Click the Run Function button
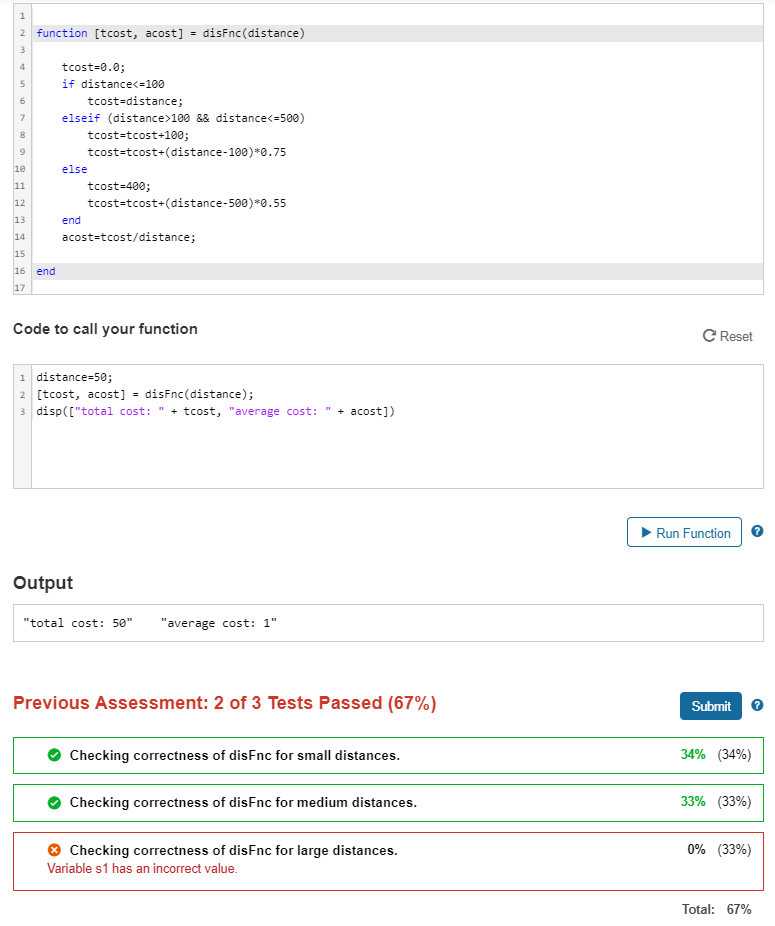The width and height of the screenshot is (775, 926). (684, 532)
